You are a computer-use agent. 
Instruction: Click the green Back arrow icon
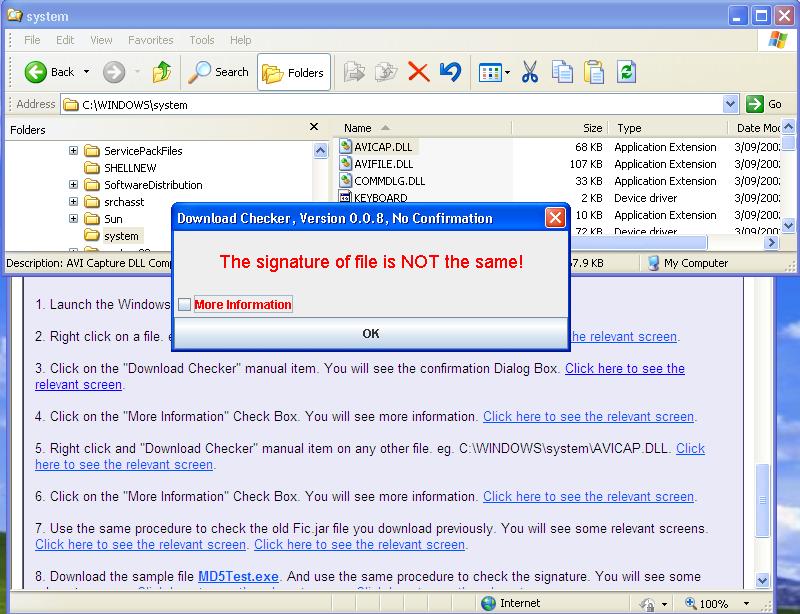[36, 72]
